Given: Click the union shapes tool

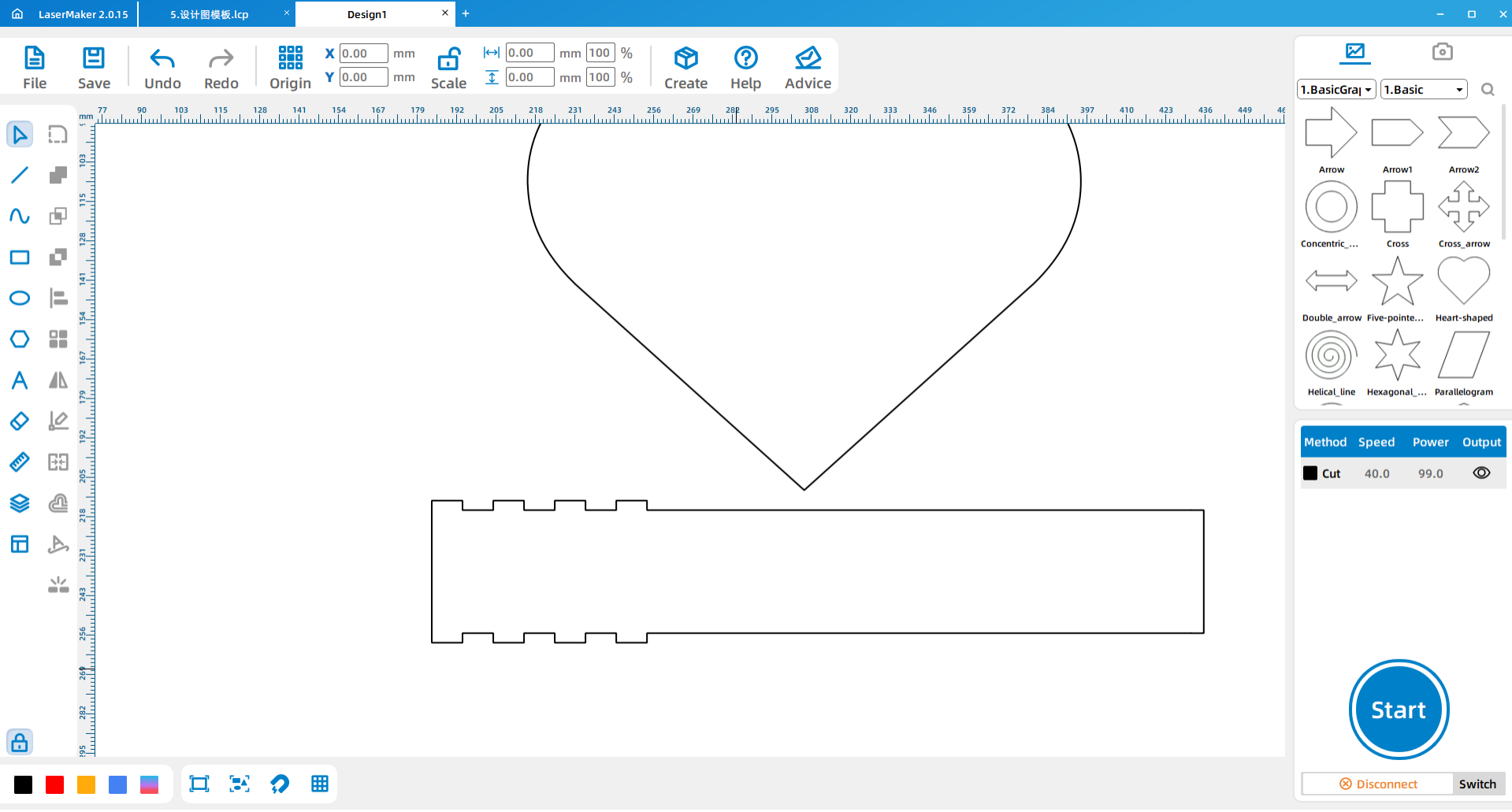Looking at the screenshot, I should 58,175.
